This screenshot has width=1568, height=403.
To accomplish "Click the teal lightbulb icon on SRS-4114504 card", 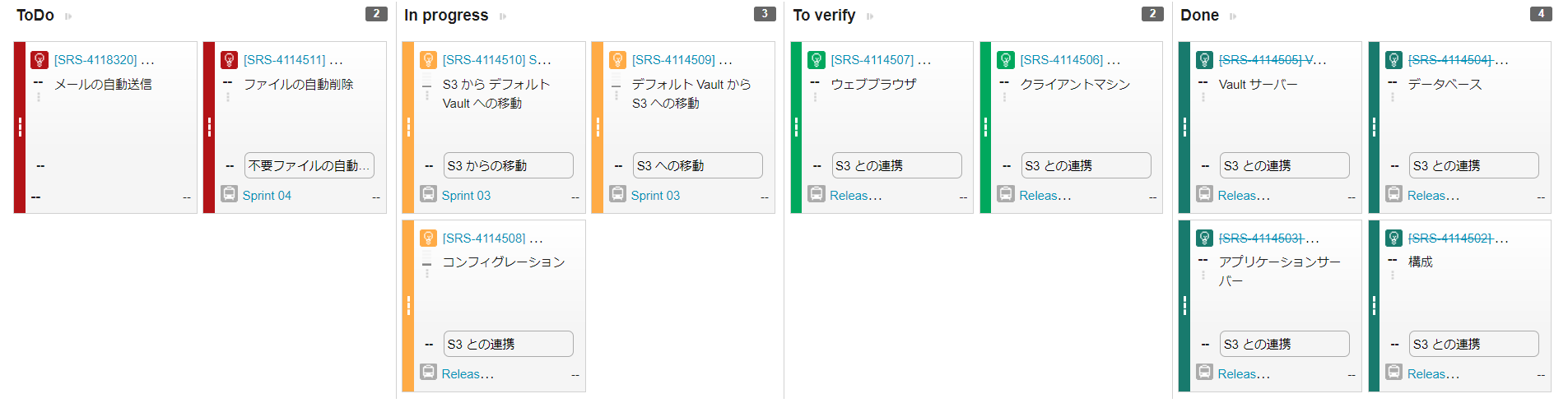I will [x=1394, y=60].
